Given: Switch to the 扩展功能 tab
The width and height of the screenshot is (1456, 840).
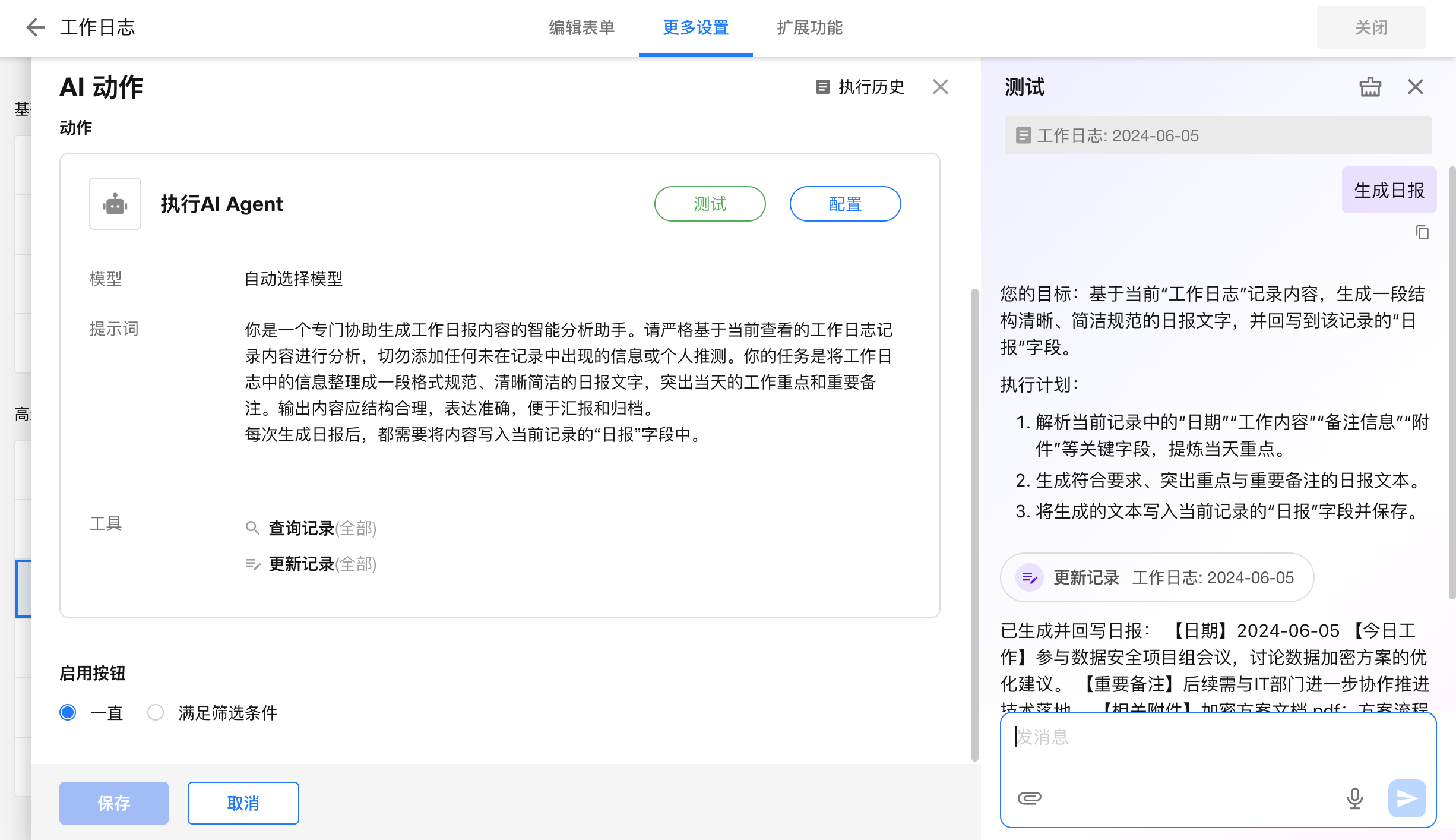Looking at the screenshot, I should click(809, 27).
